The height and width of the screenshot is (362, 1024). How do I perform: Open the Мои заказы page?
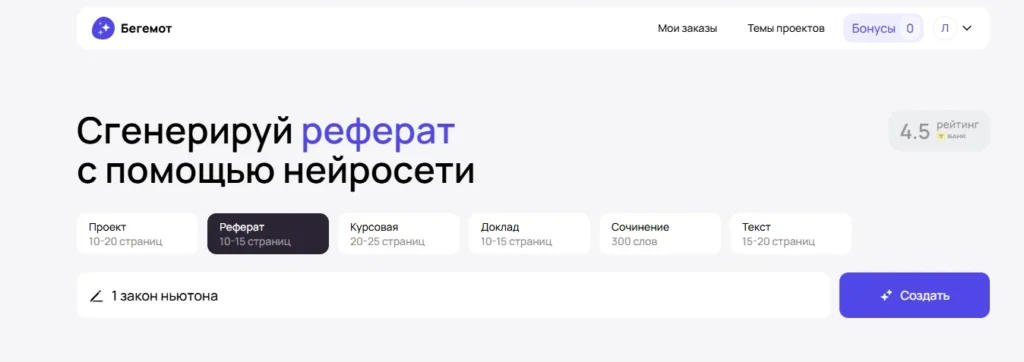click(x=687, y=28)
